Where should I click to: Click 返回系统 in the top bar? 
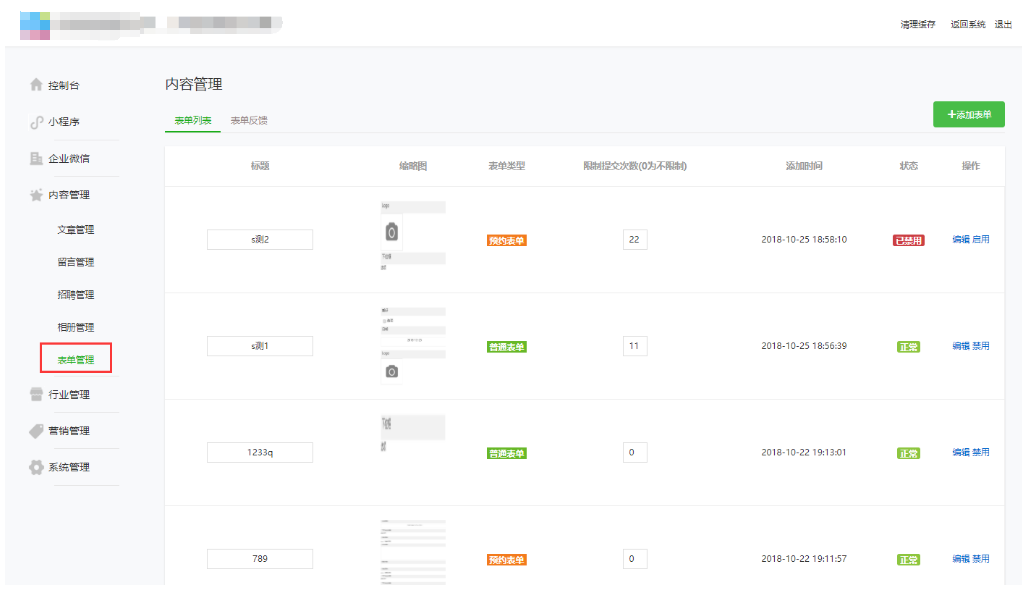pyautogui.click(x=968, y=24)
